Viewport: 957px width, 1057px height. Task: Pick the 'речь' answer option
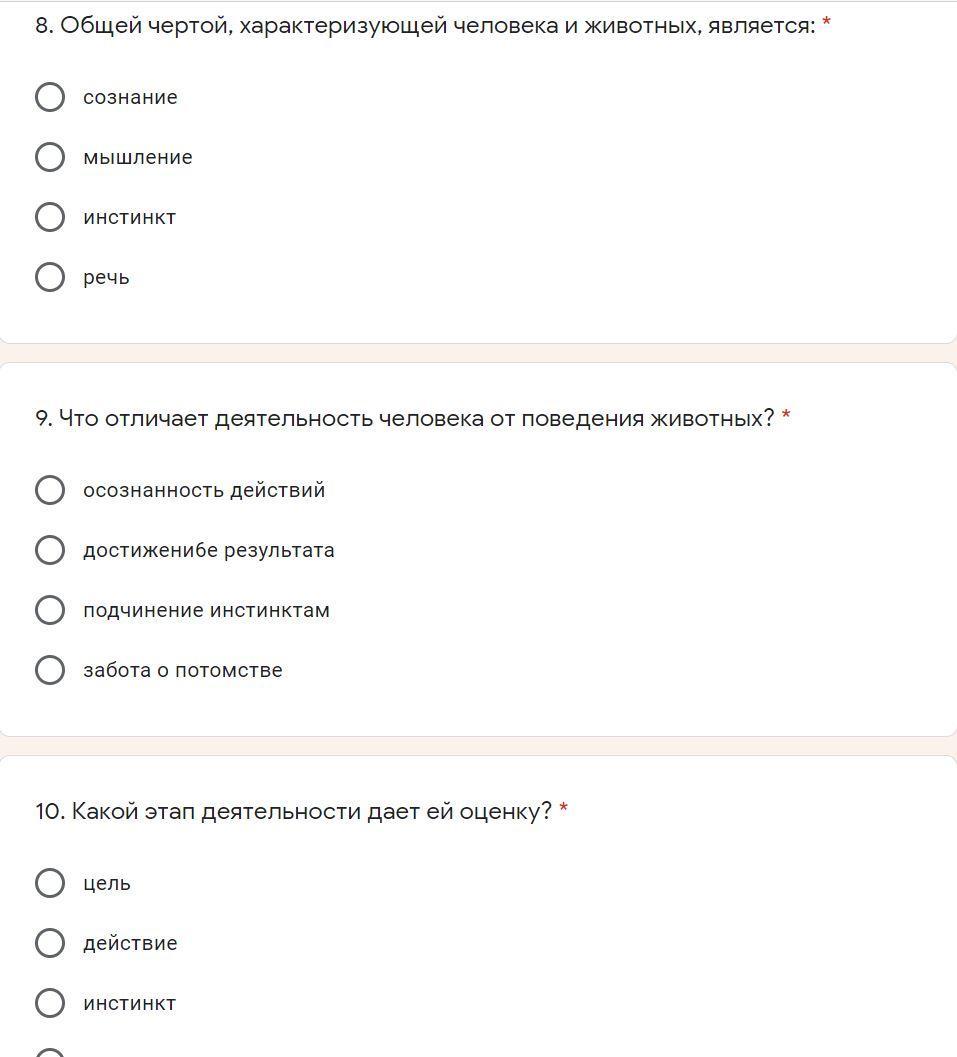click(50, 277)
